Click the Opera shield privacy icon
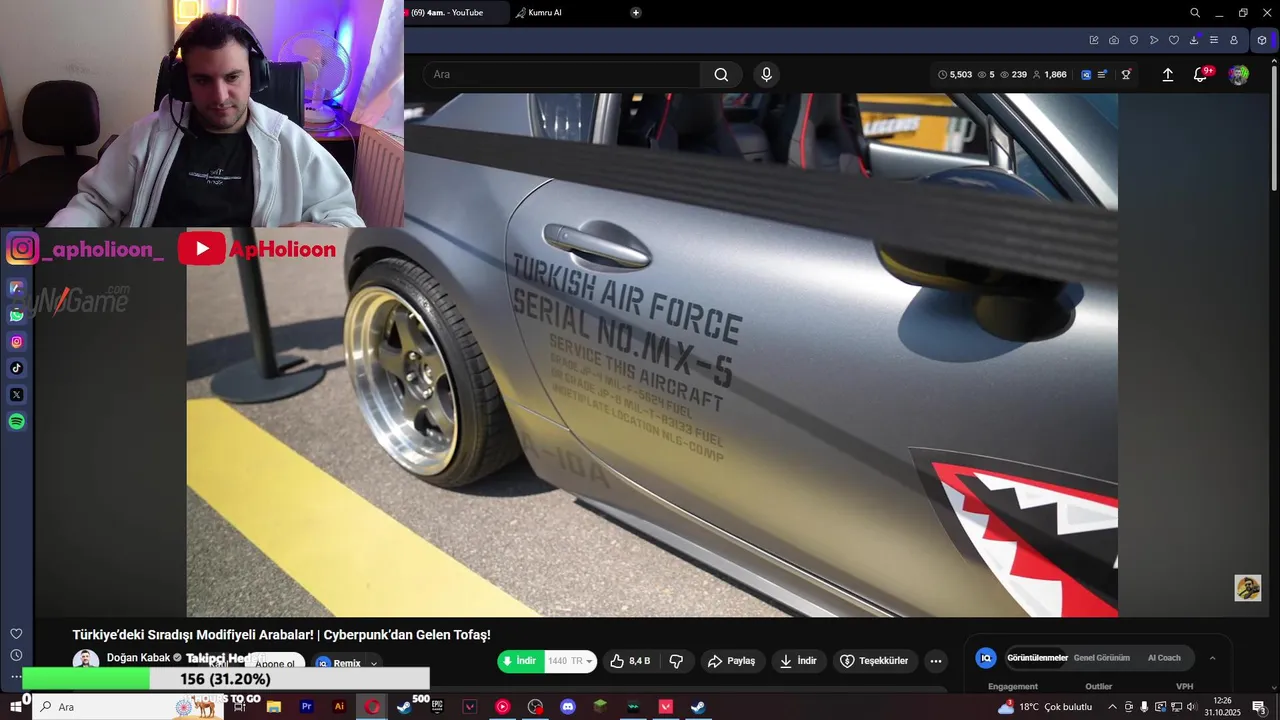The width and height of the screenshot is (1280, 720). pos(1134,40)
